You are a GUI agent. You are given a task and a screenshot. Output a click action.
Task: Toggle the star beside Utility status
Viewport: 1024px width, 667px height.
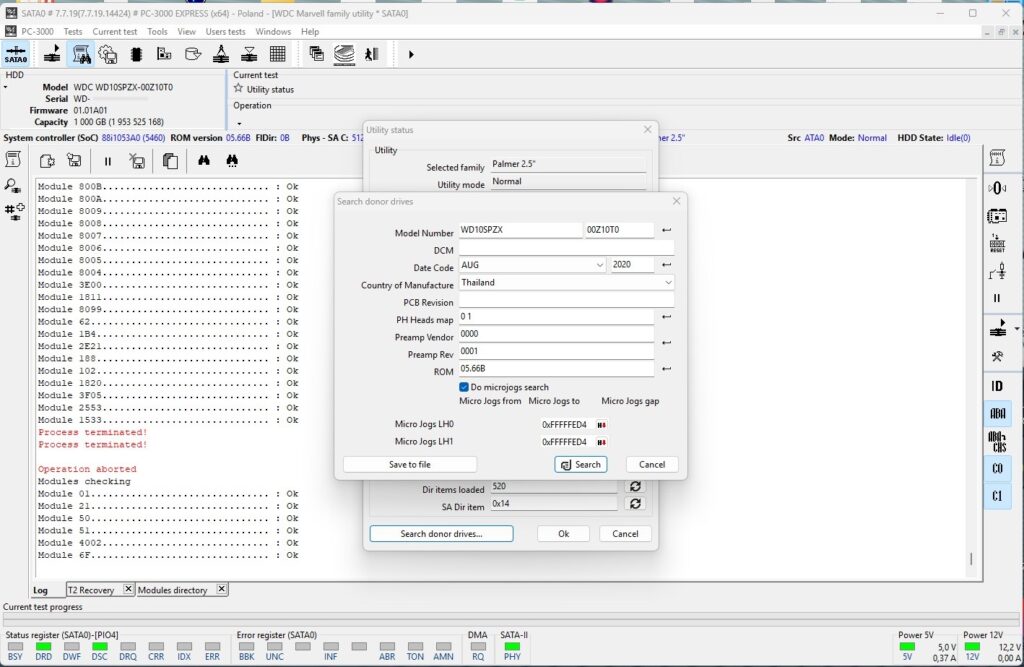238,88
